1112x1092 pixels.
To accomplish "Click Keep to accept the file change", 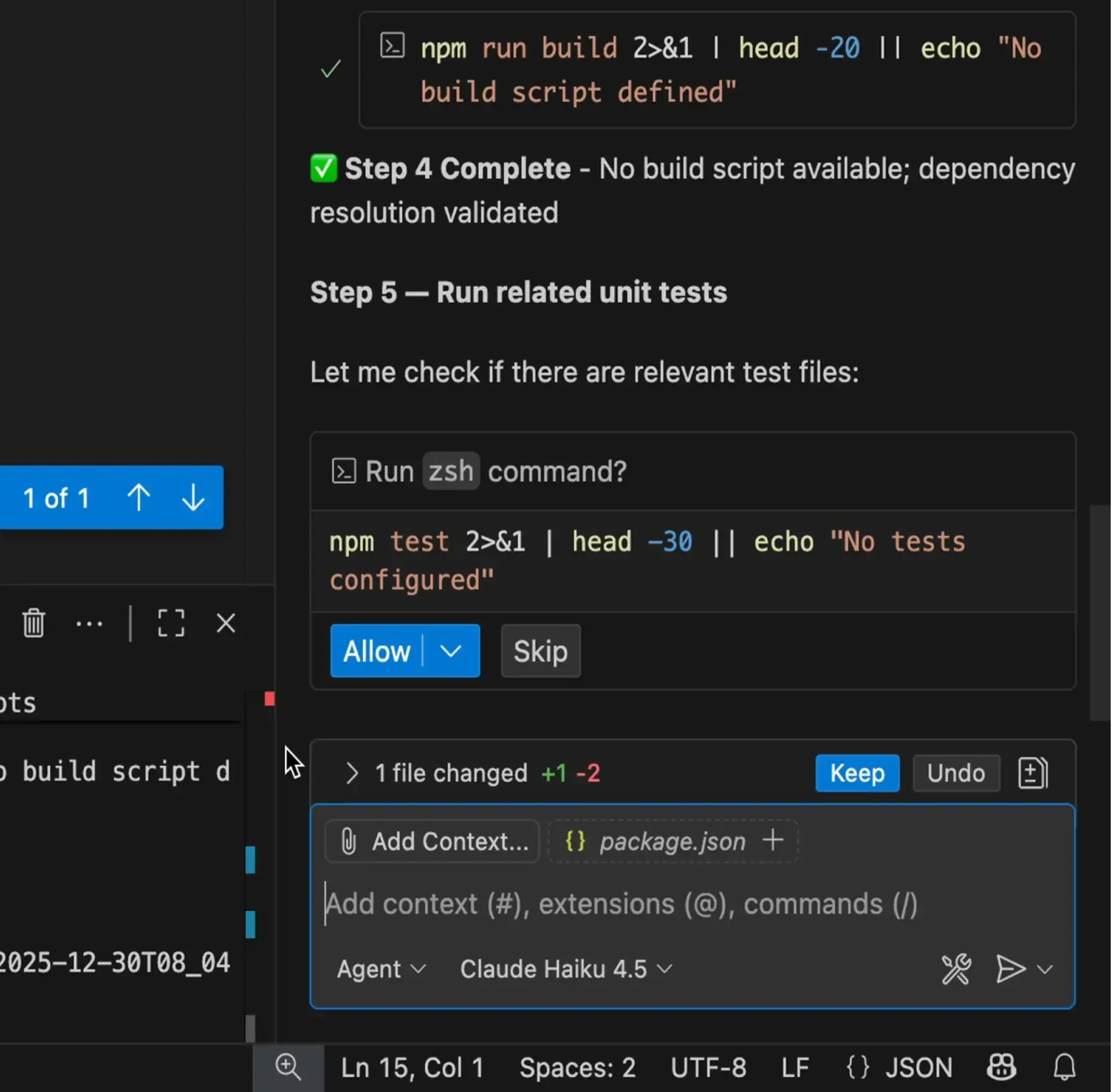I will pyautogui.click(x=857, y=773).
